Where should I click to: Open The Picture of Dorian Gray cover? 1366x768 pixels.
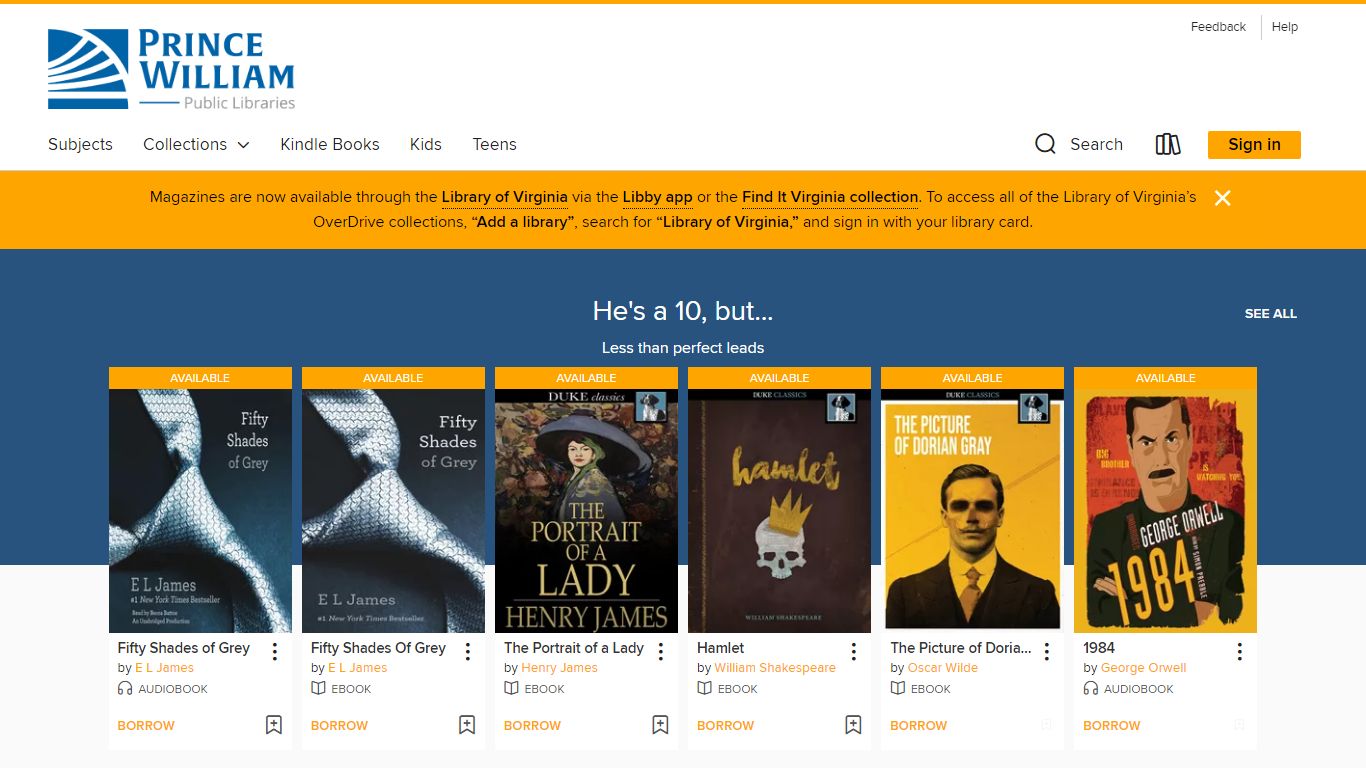pyautogui.click(x=972, y=510)
